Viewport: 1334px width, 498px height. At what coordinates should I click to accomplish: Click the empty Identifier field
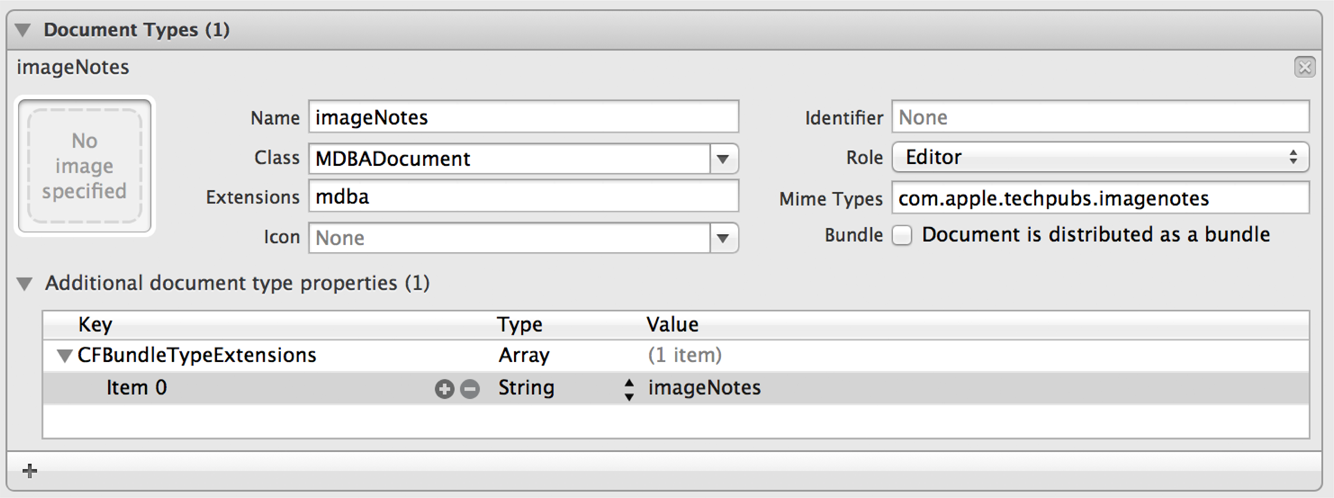coord(1099,117)
